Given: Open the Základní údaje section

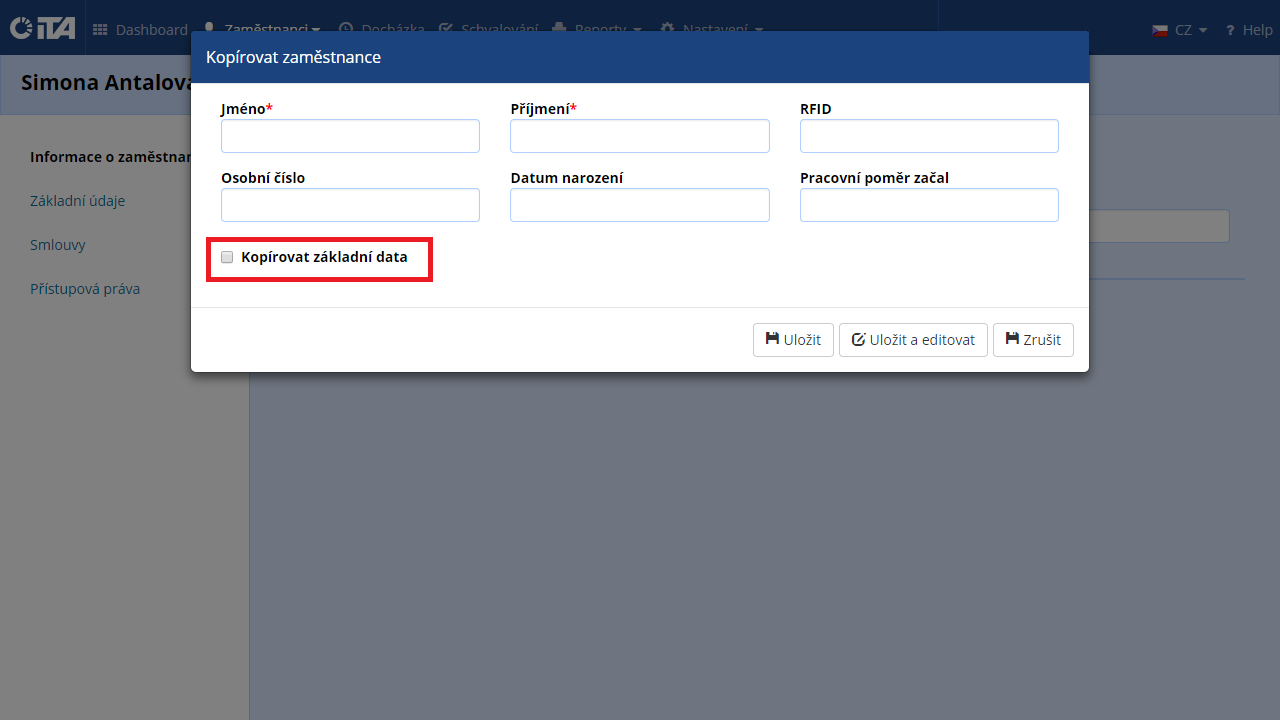Looking at the screenshot, I should (77, 201).
